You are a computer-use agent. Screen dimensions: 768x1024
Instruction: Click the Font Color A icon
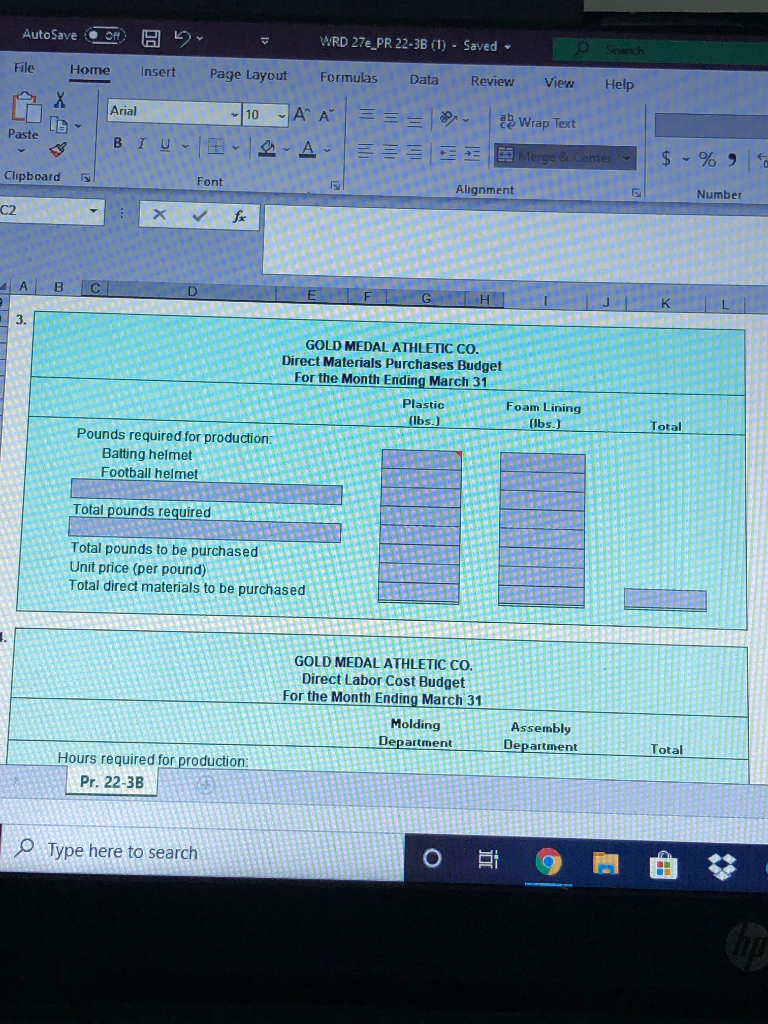(x=308, y=150)
